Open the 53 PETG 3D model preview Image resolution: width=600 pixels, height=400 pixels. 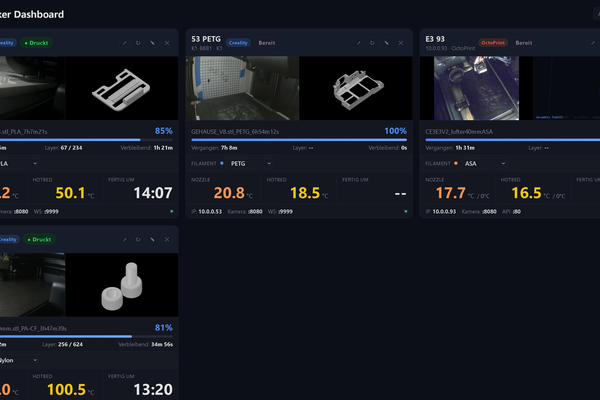tap(356, 88)
